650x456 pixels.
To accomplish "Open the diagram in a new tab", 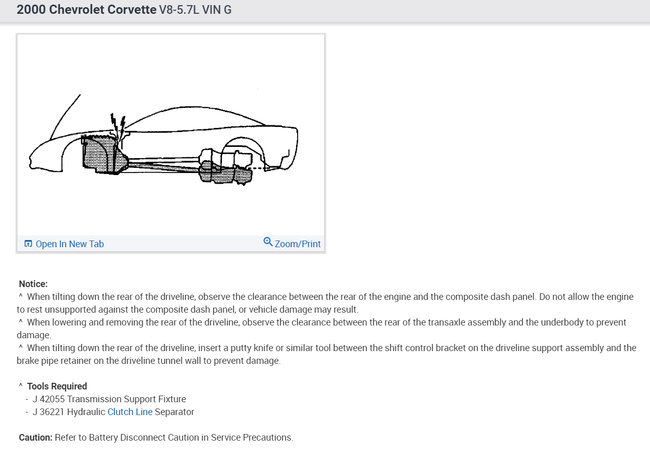I will pyautogui.click(x=64, y=244).
